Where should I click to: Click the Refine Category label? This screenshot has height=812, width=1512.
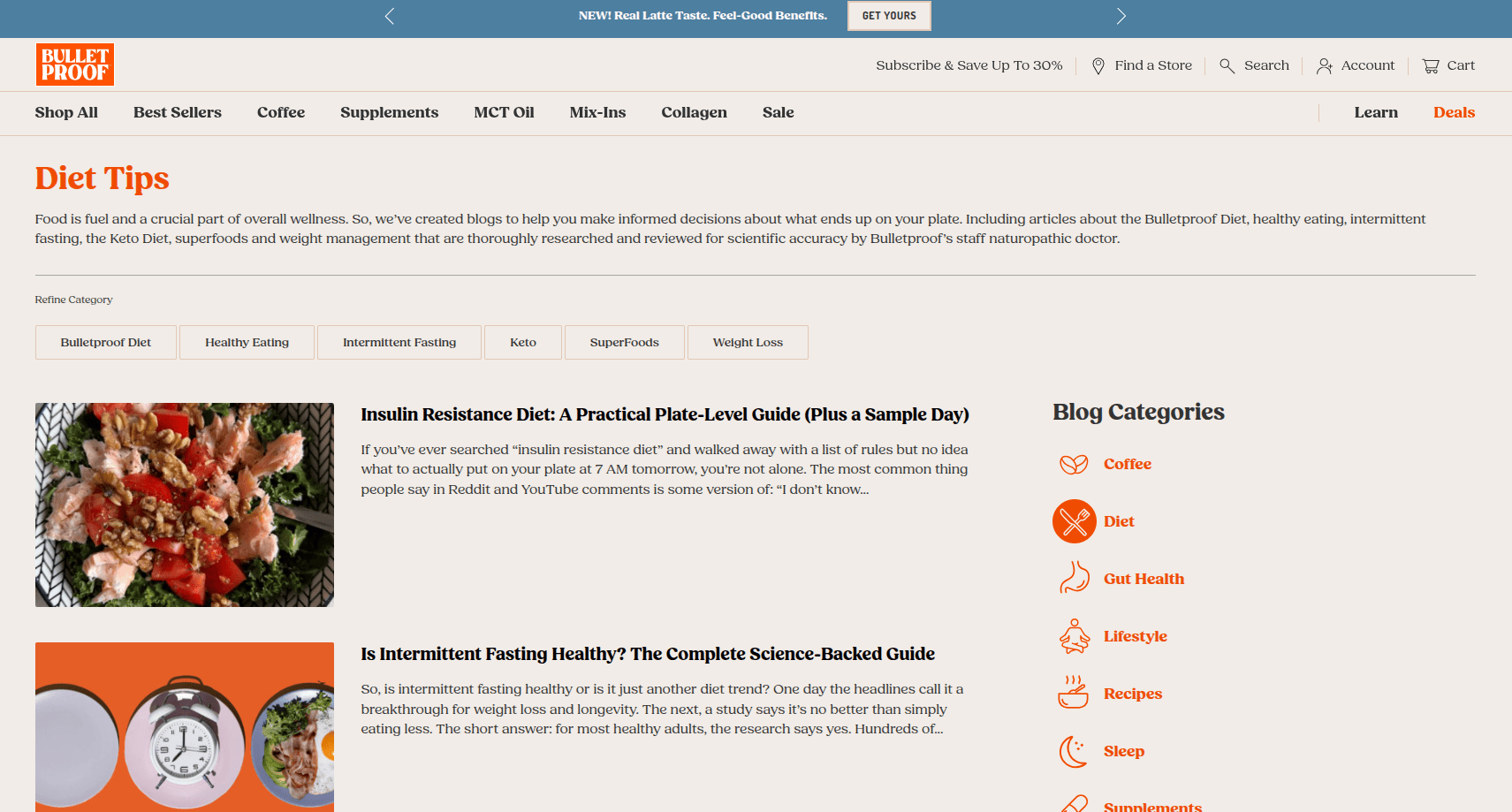[x=73, y=300]
